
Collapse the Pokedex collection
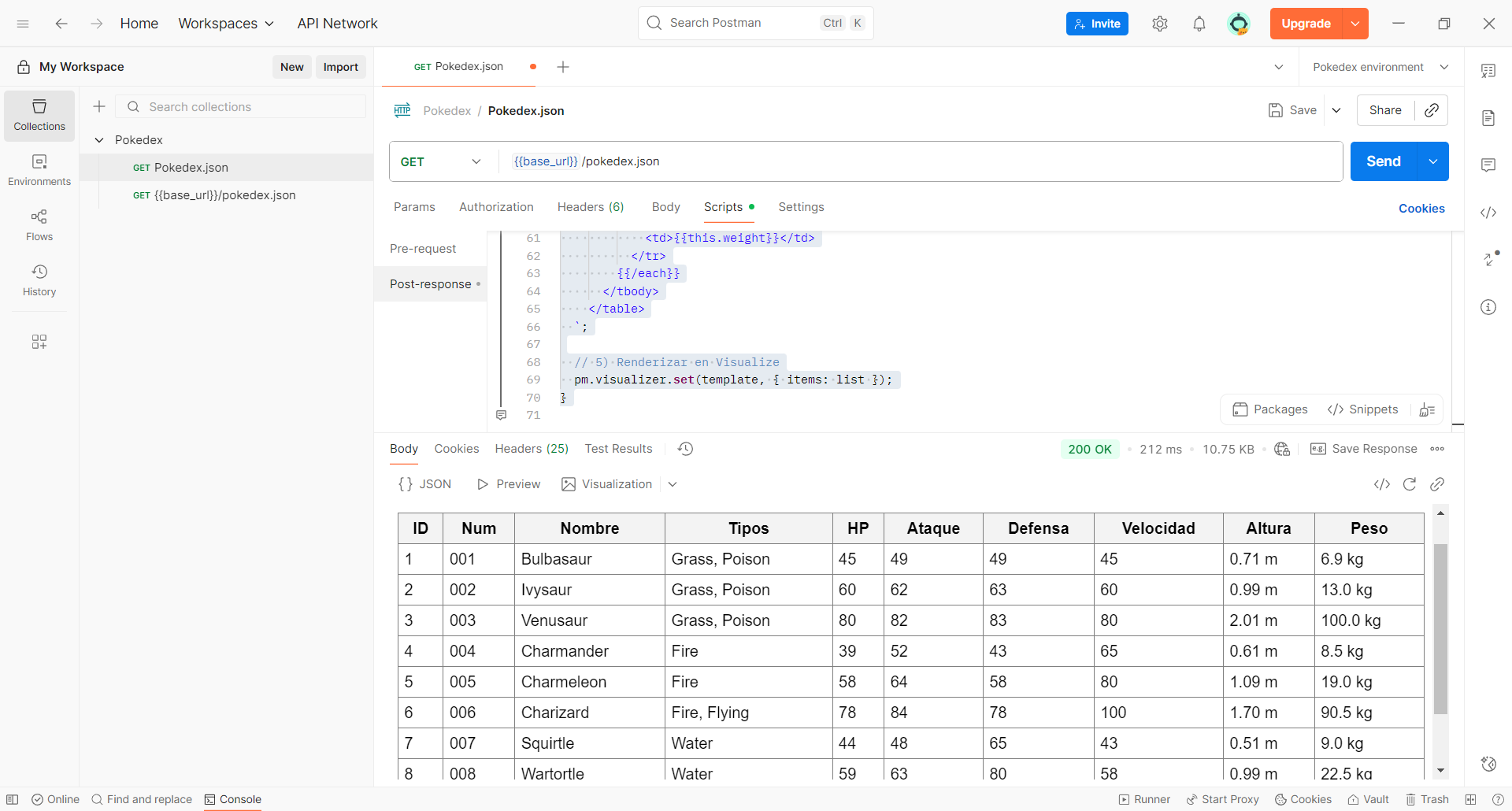click(x=99, y=140)
